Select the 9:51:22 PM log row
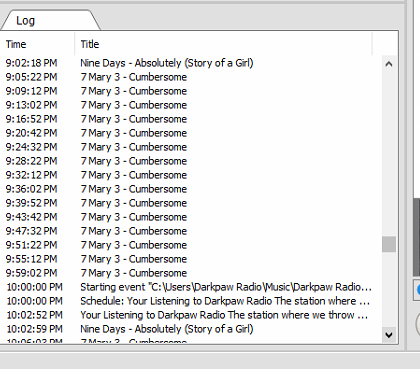 (x=191, y=245)
